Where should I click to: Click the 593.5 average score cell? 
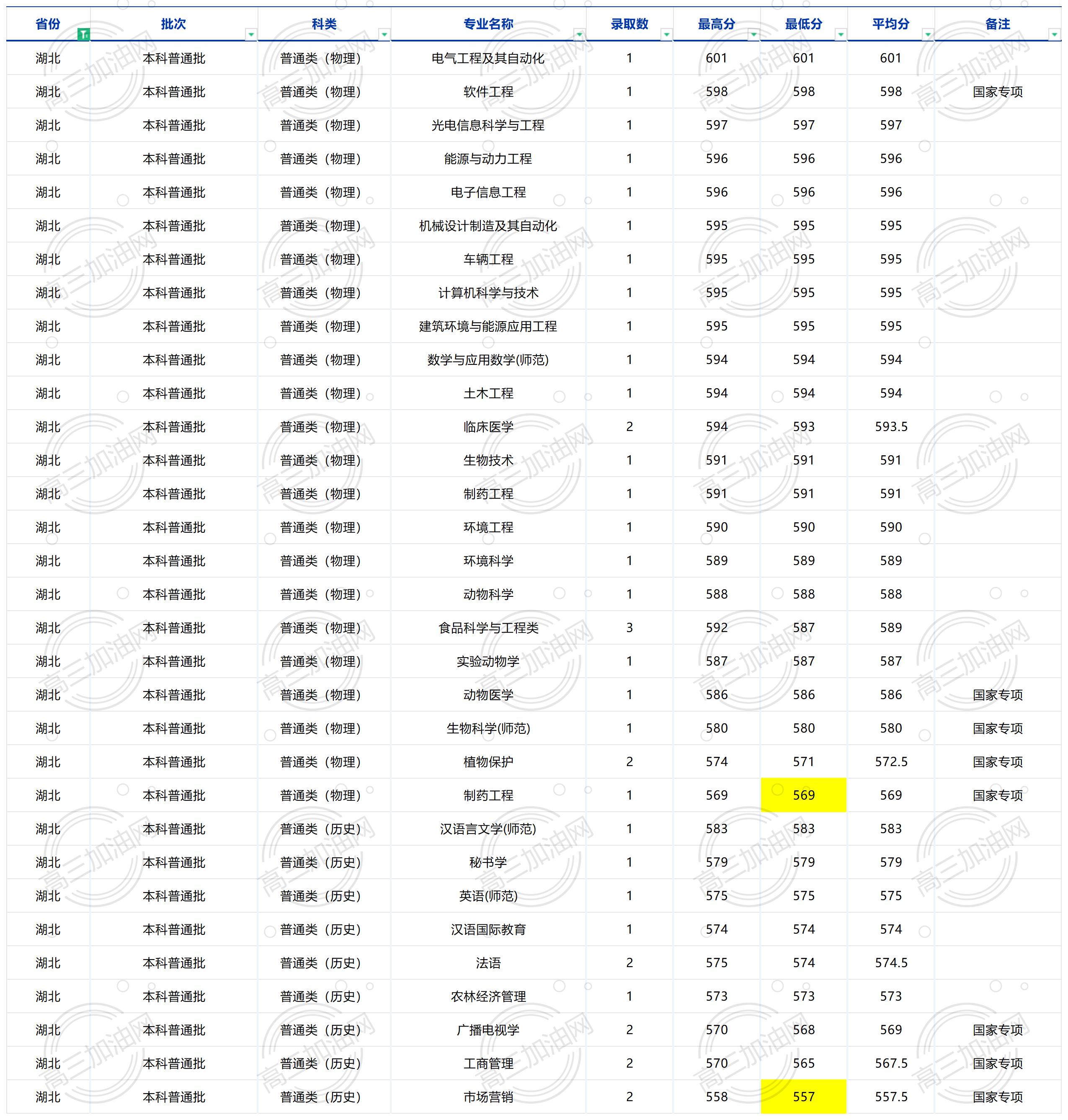pyautogui.click(x=891, y=427)
